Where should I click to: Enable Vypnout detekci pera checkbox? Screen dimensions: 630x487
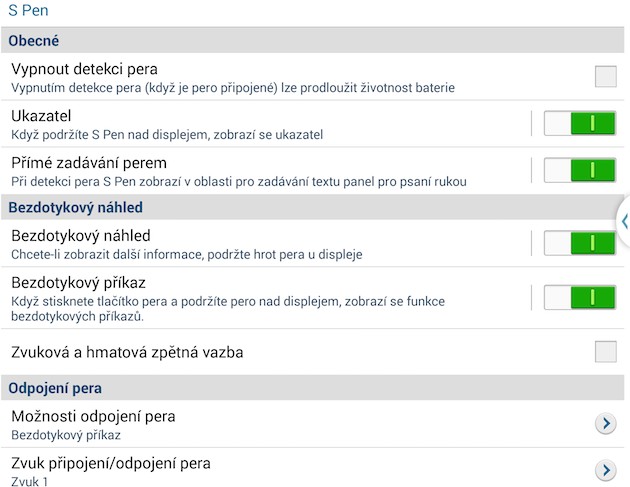click(605, 76)
